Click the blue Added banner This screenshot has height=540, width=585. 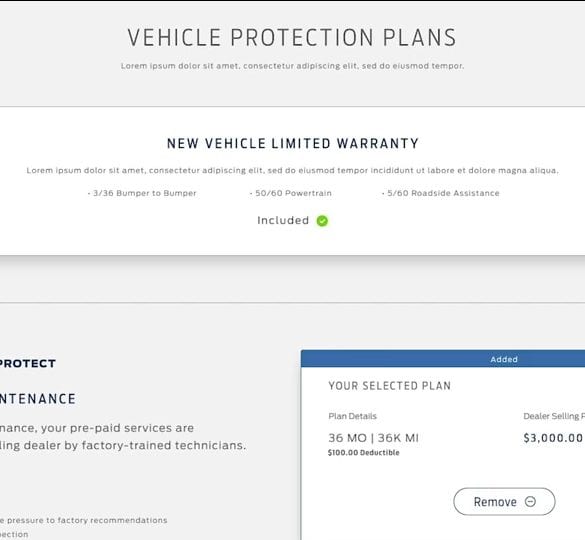443,359
